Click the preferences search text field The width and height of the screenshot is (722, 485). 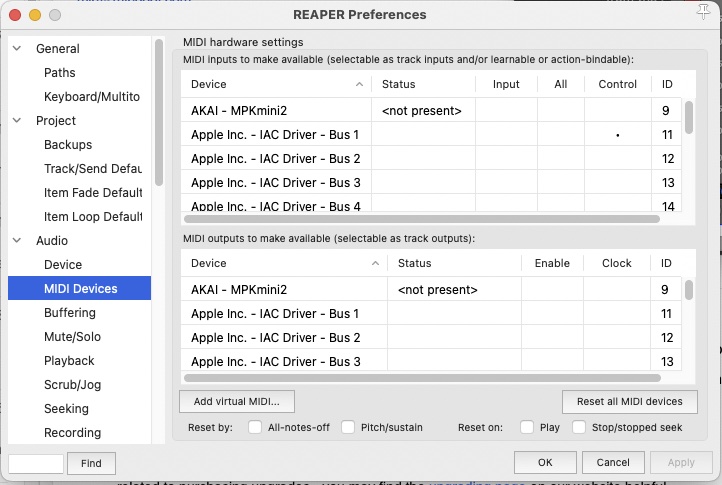35,463
